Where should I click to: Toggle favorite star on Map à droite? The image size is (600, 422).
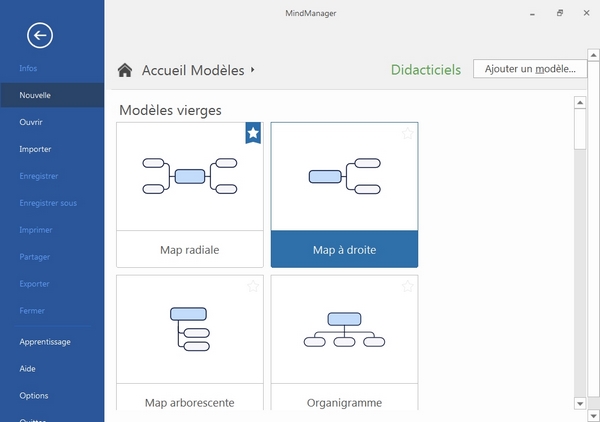(x=408, y=133)
